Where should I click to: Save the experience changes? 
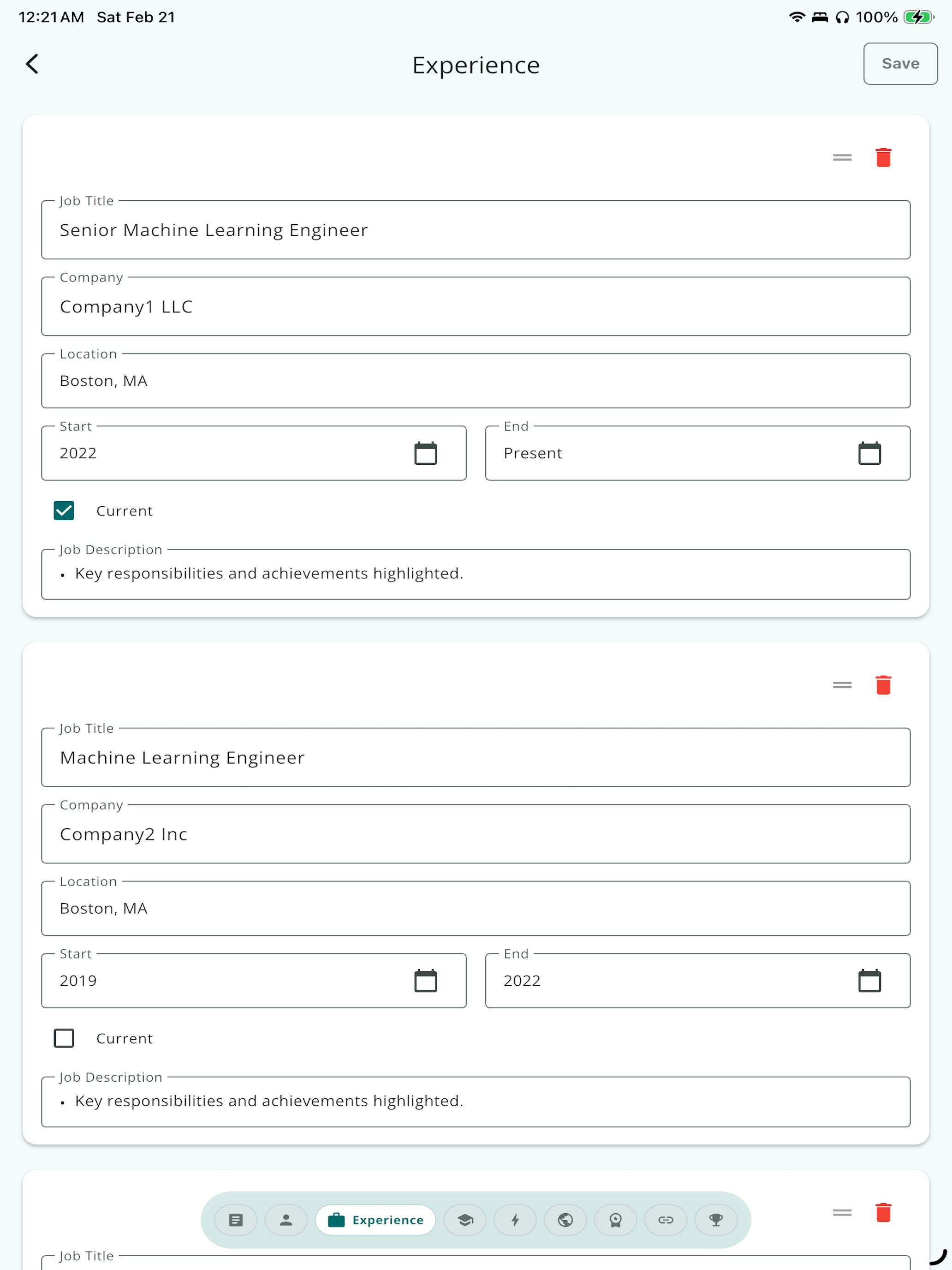pyautogui.click(x=900, y=64)
